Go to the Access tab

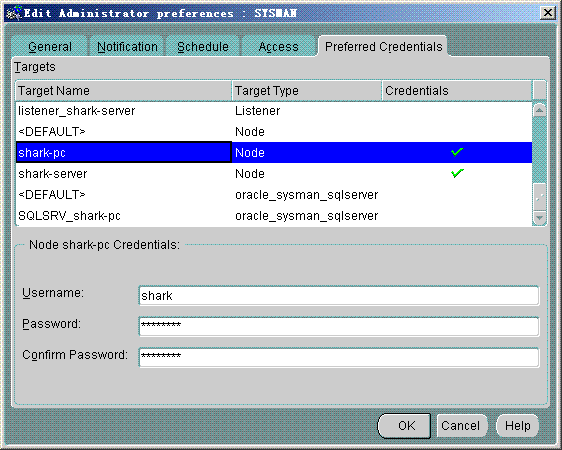pos(278,47)
